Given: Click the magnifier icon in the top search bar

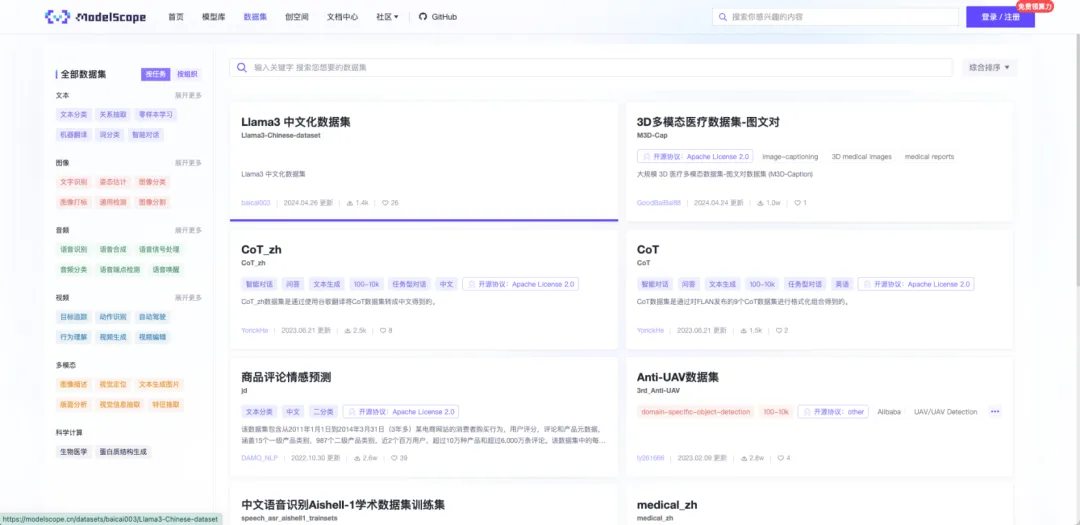Looking at the screenshot, I should click(722, 17).
